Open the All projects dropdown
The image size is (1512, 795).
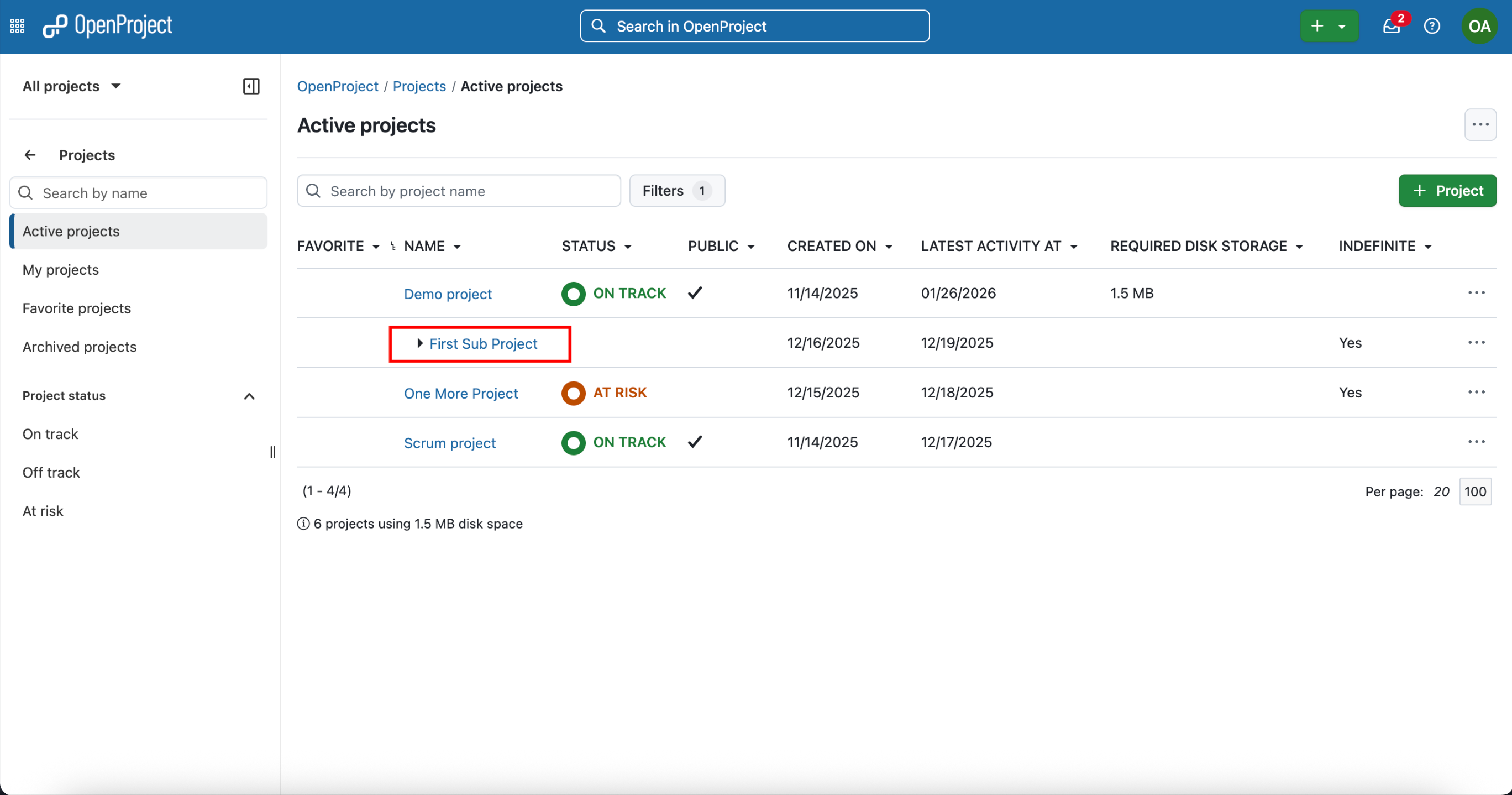[x=72, y=86]
